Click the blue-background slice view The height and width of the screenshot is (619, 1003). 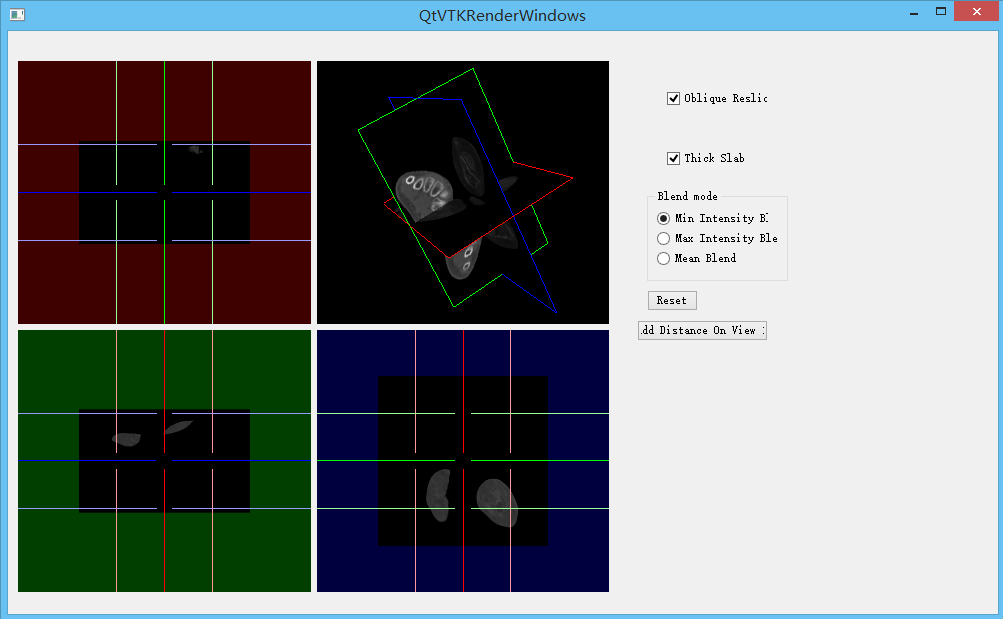[463, 461]
